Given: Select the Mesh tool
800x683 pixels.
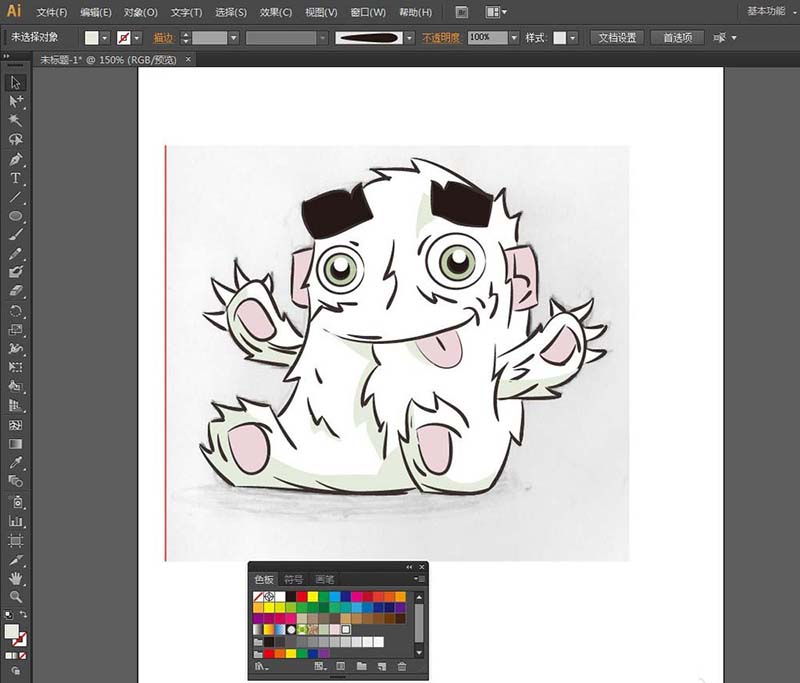Looking at the screenshot, I should (15, 425).
